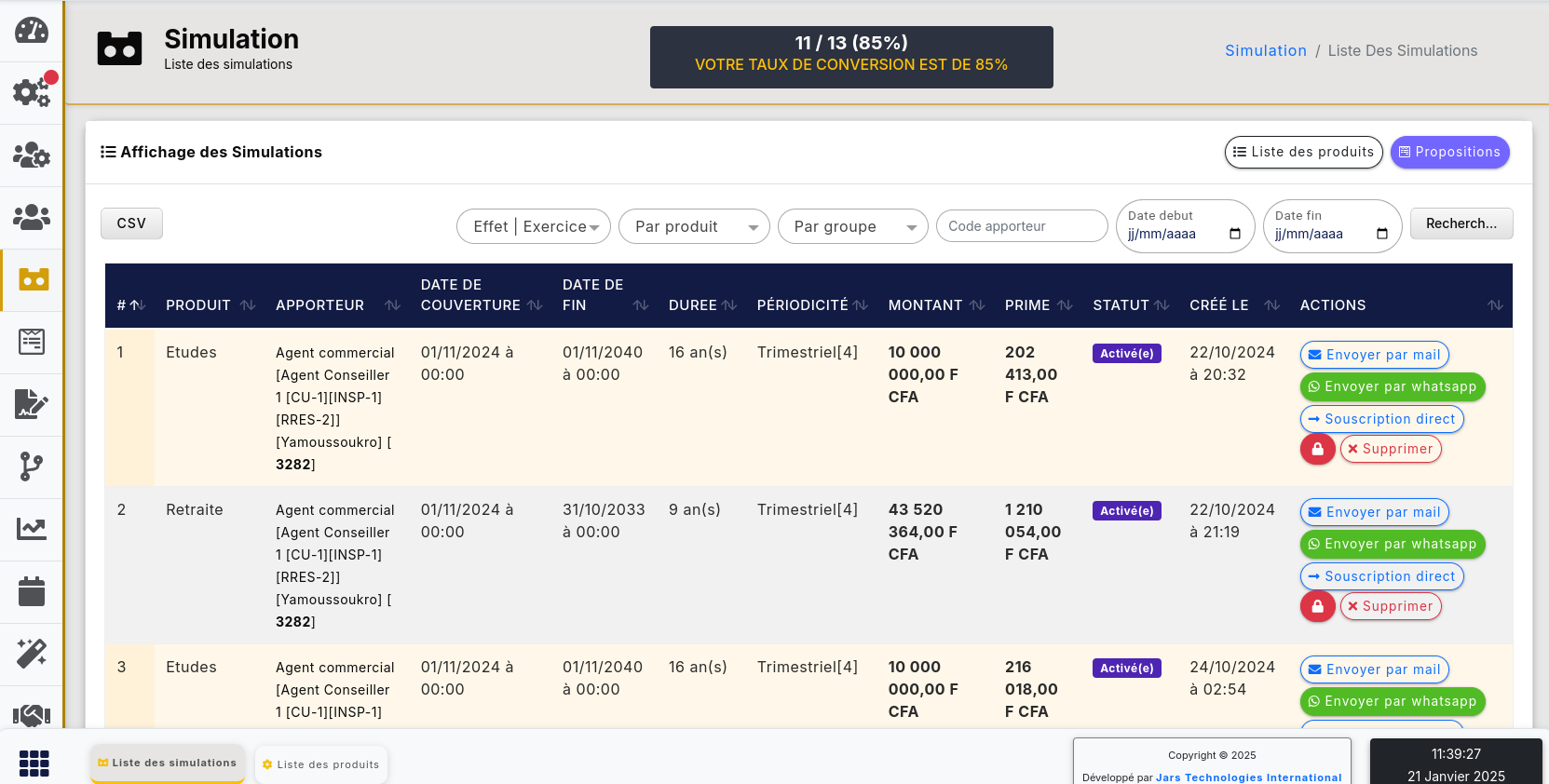Screen dimensions: 1549x784
Task: Switch to Liste des produits bottom tab
Action: click(x=321, y=764)
